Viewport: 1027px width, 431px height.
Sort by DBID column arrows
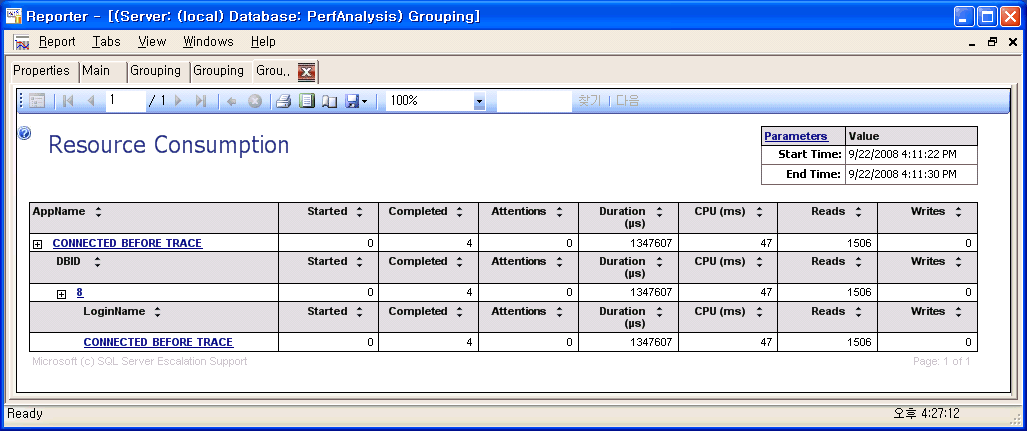98,261
